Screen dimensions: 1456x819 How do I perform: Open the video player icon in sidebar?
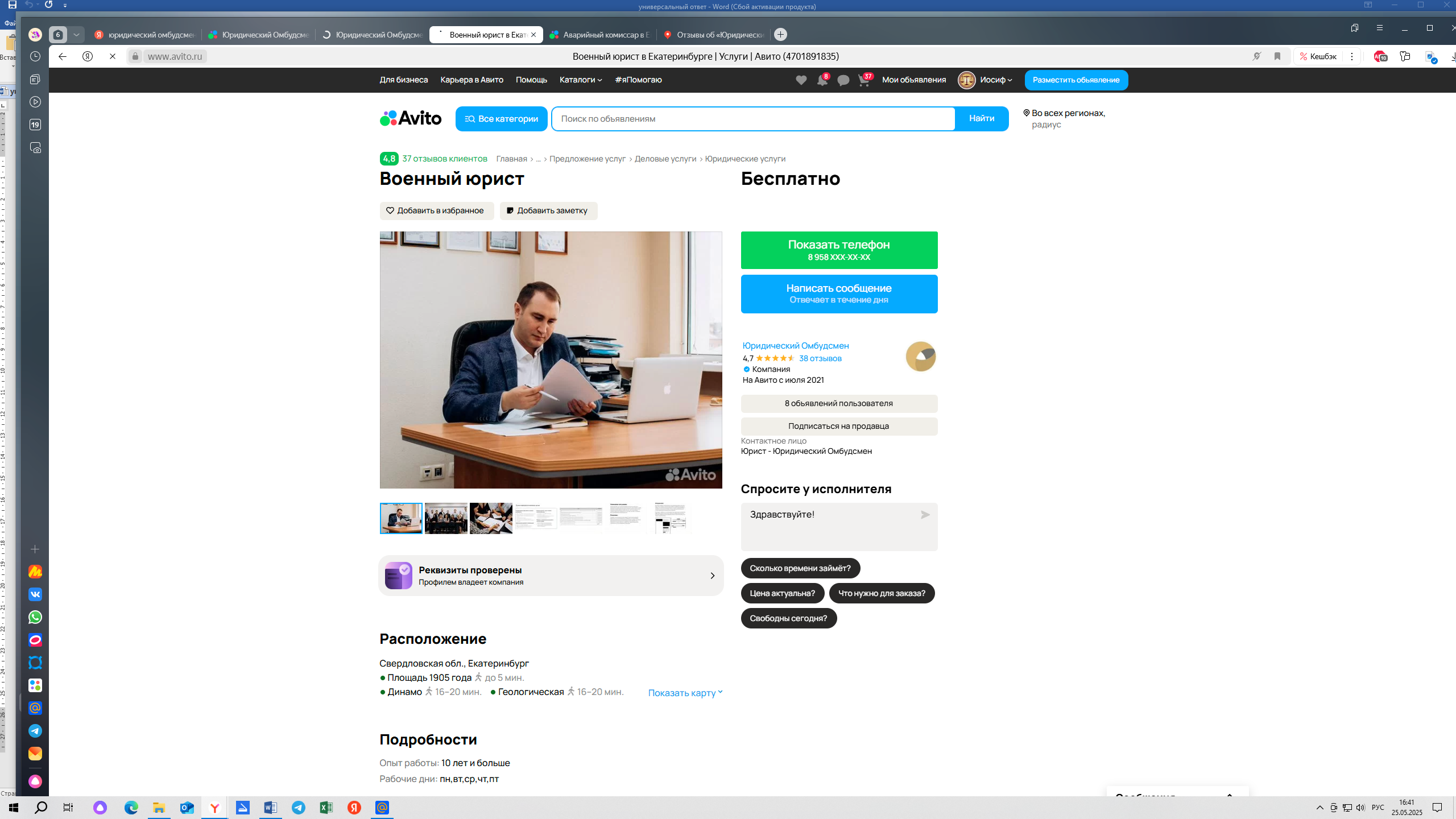[x=35, y=102]
